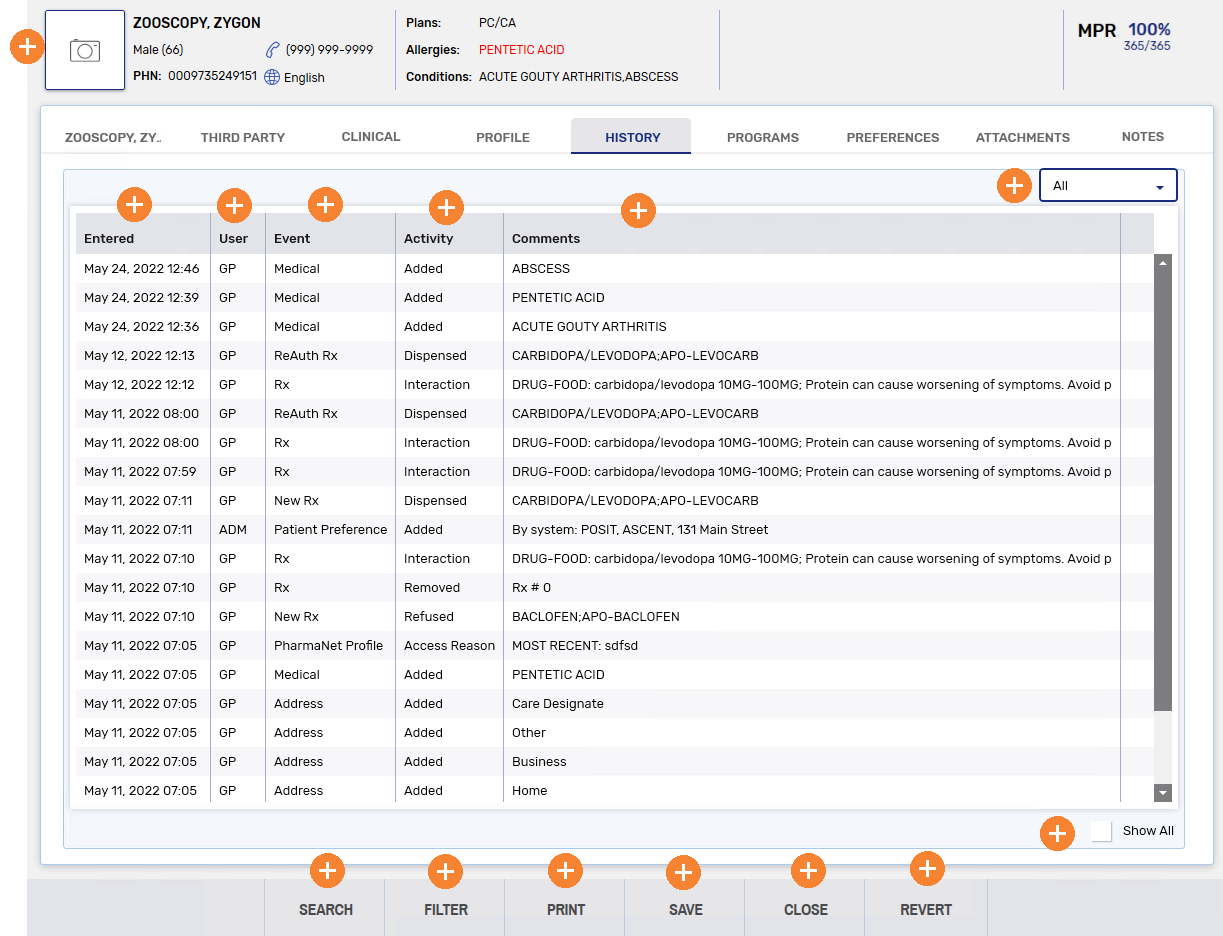Click the Revert button
The image size is (1223, 936).
(926, 909)
